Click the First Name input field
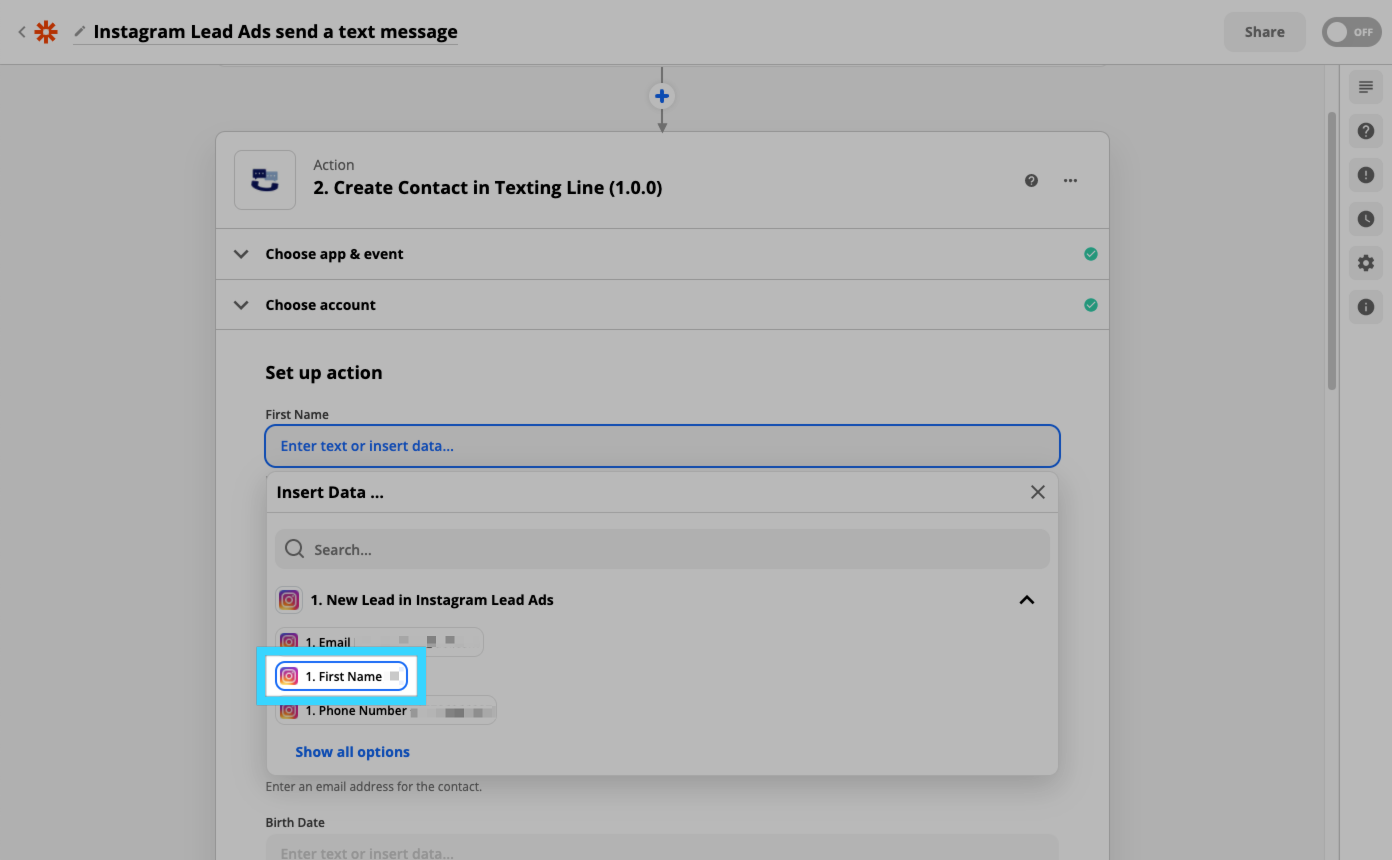The width and height of the screenshot is (1392, 860). [662, 446]
